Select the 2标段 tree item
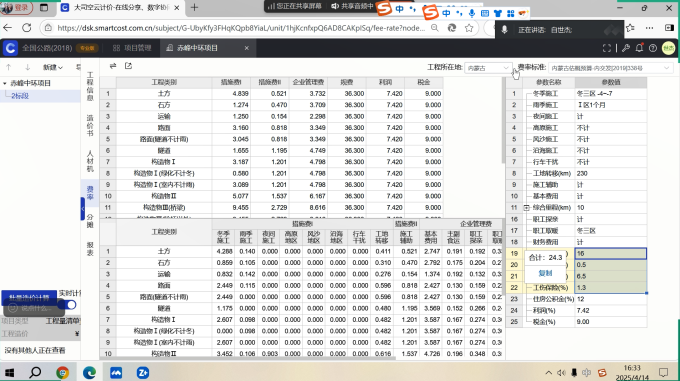 point(20,96)
